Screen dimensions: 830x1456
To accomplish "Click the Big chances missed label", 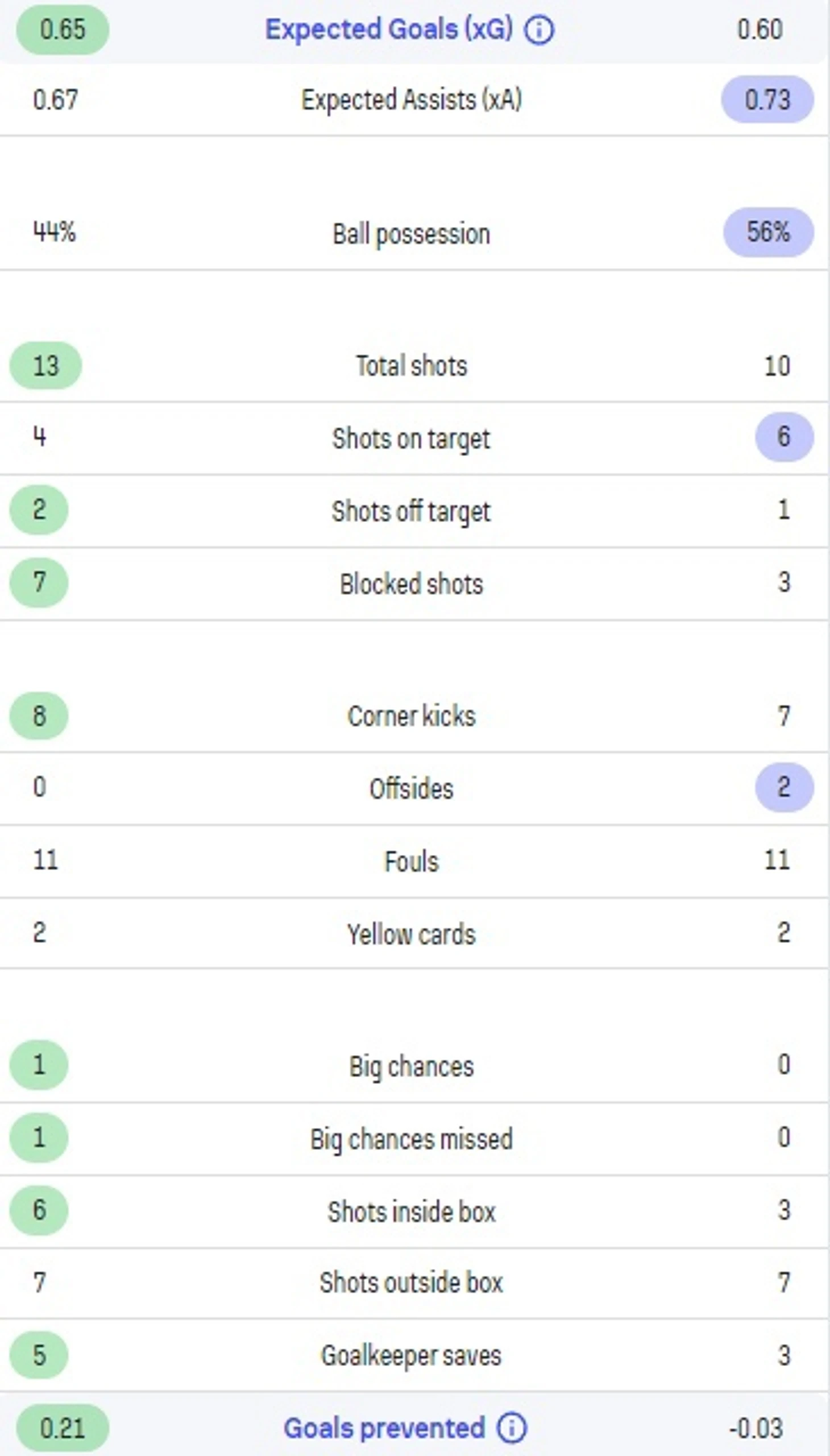I will point(411,1139).
